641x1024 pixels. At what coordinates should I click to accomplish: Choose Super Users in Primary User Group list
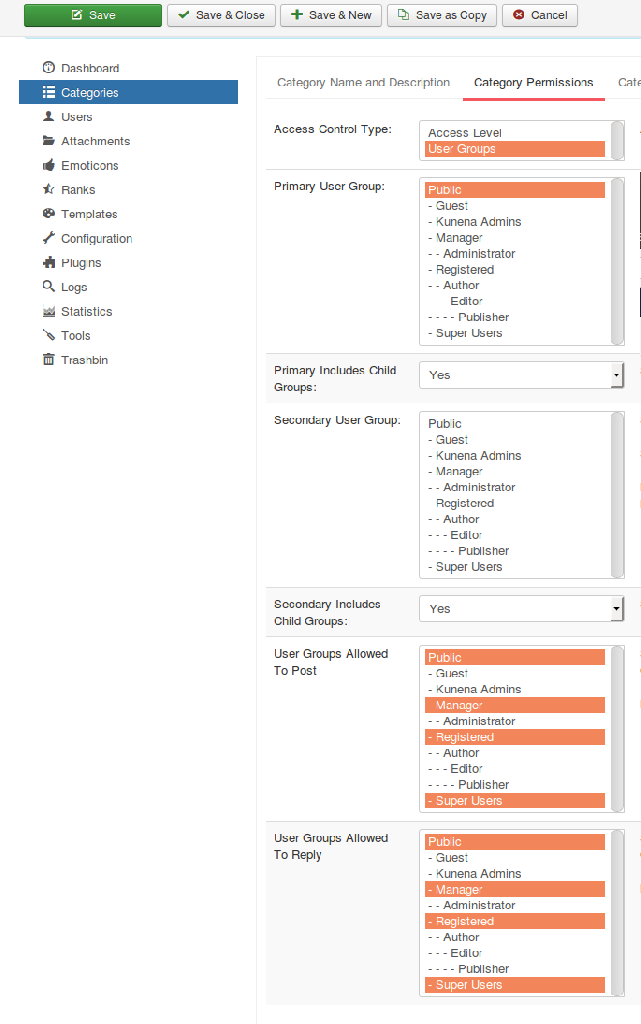click(x=469, y=333)
